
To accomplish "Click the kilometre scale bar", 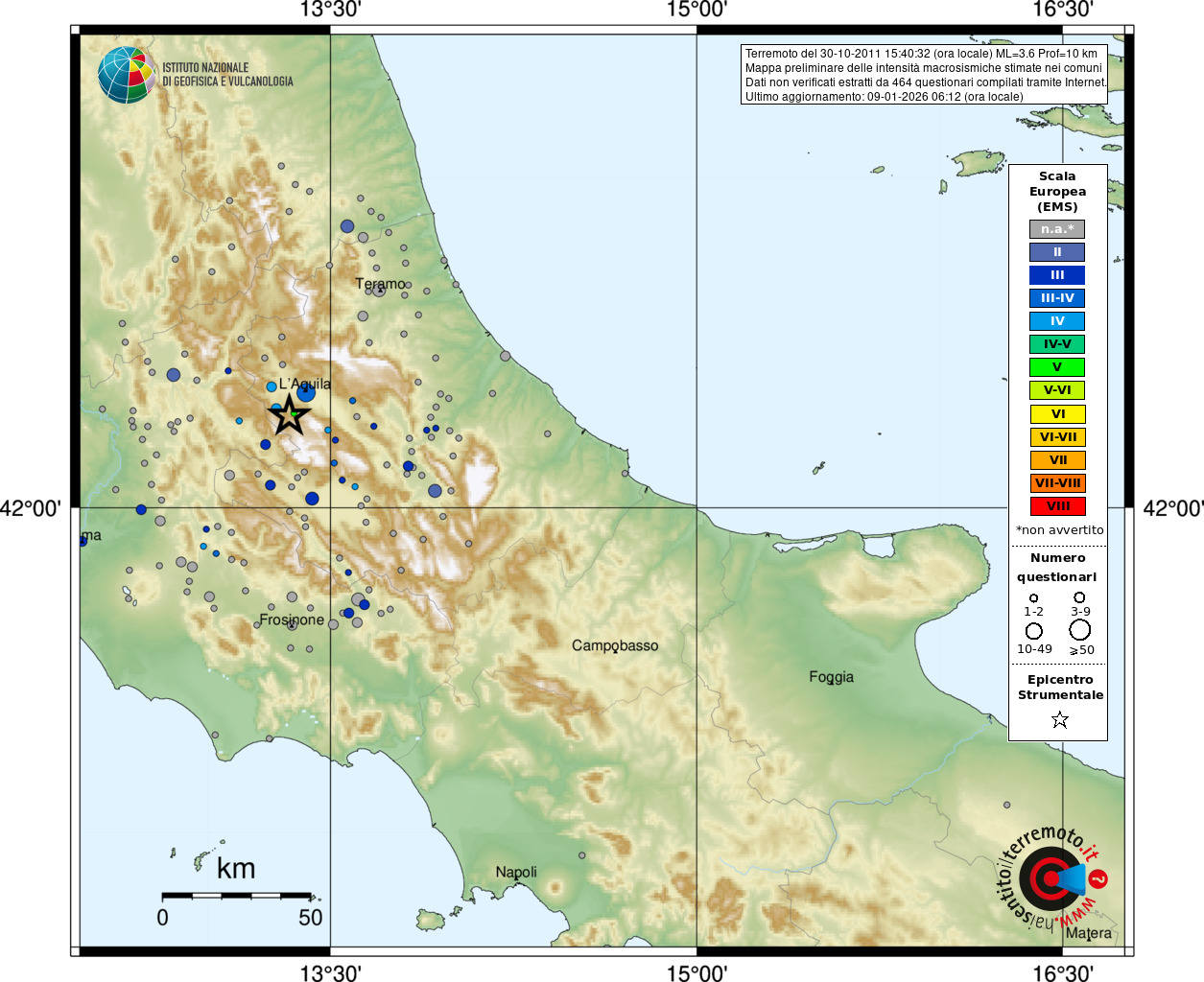I will tap(237, 896).
